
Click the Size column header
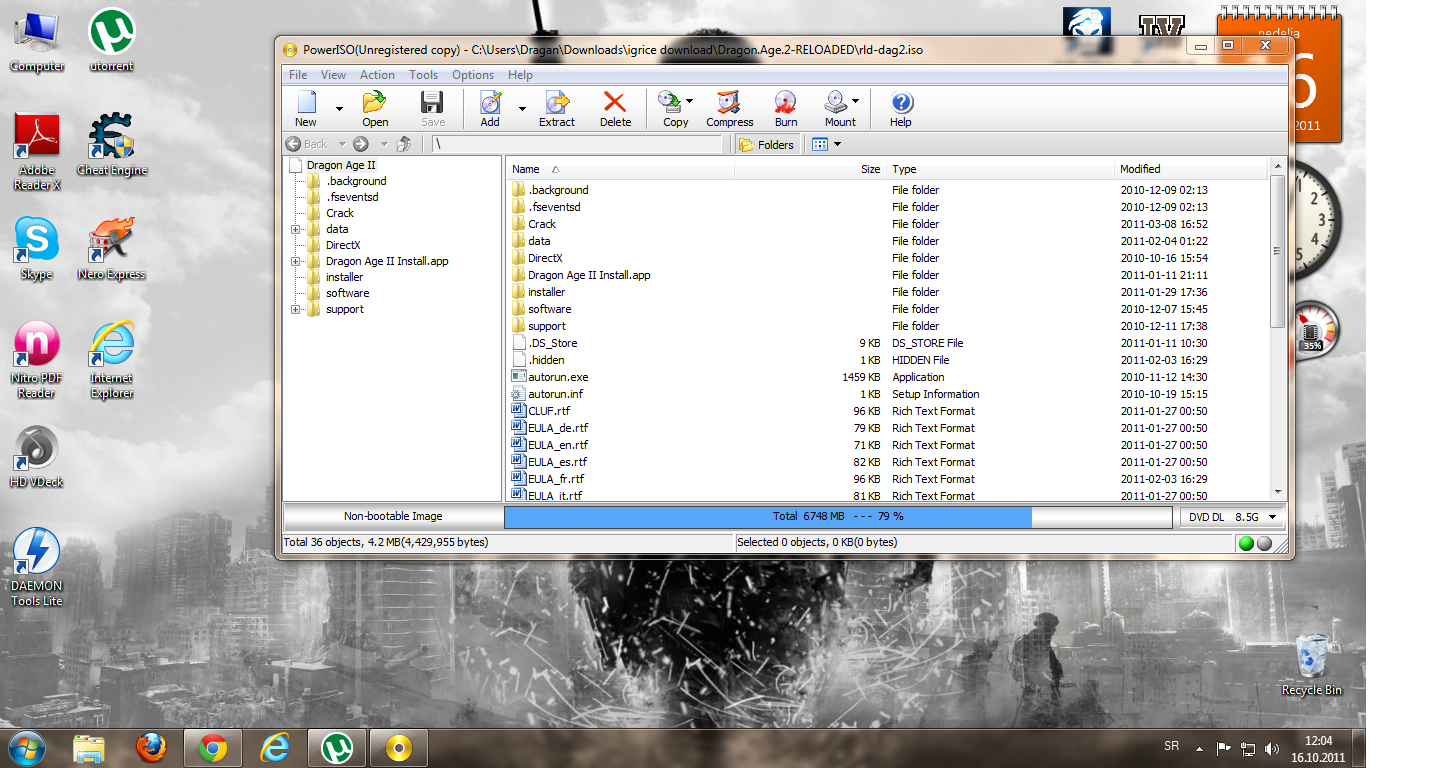[810, 169]
